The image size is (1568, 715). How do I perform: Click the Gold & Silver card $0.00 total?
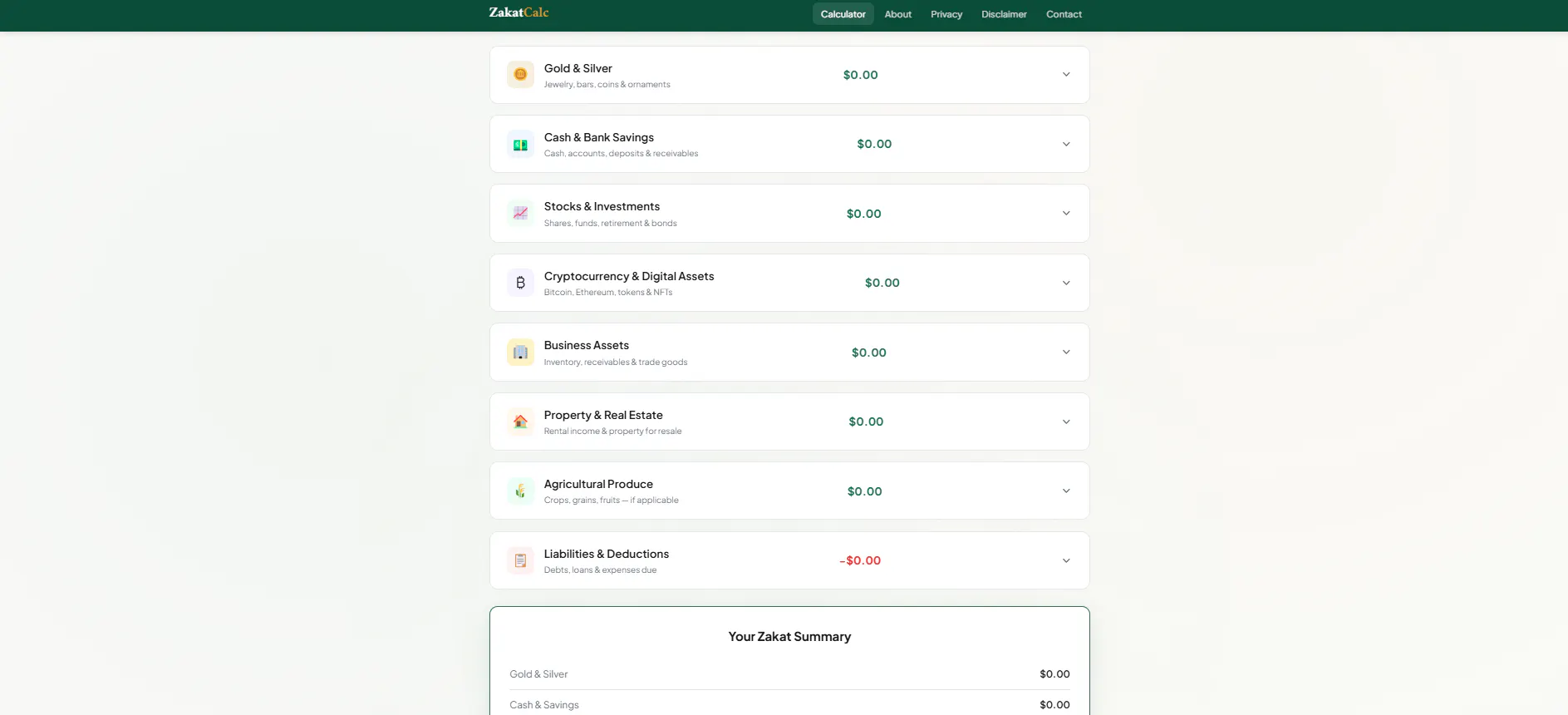(860, 75)
